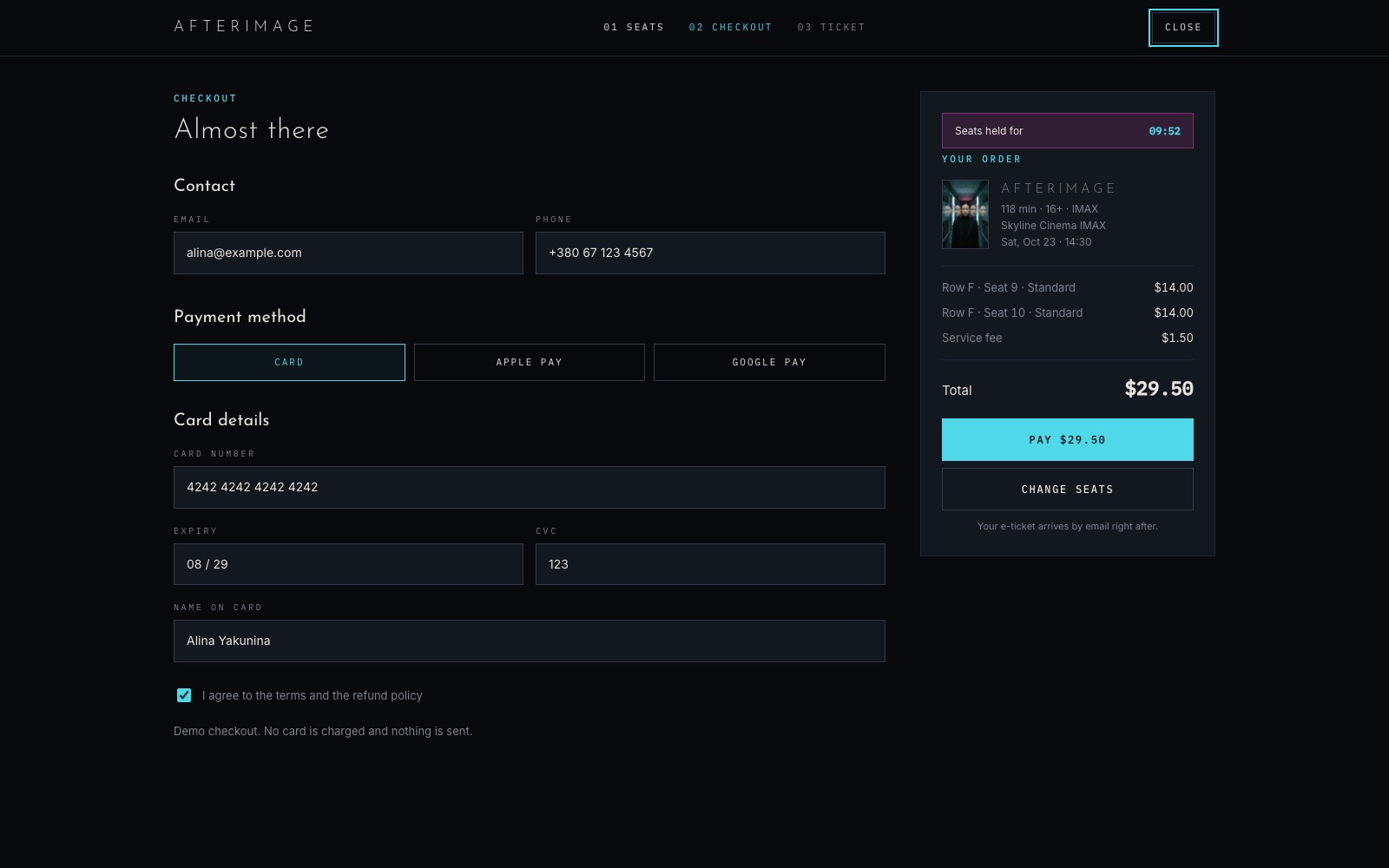Select the 02 Checkout step
The image size is (1389, 868).
point(730,27)
